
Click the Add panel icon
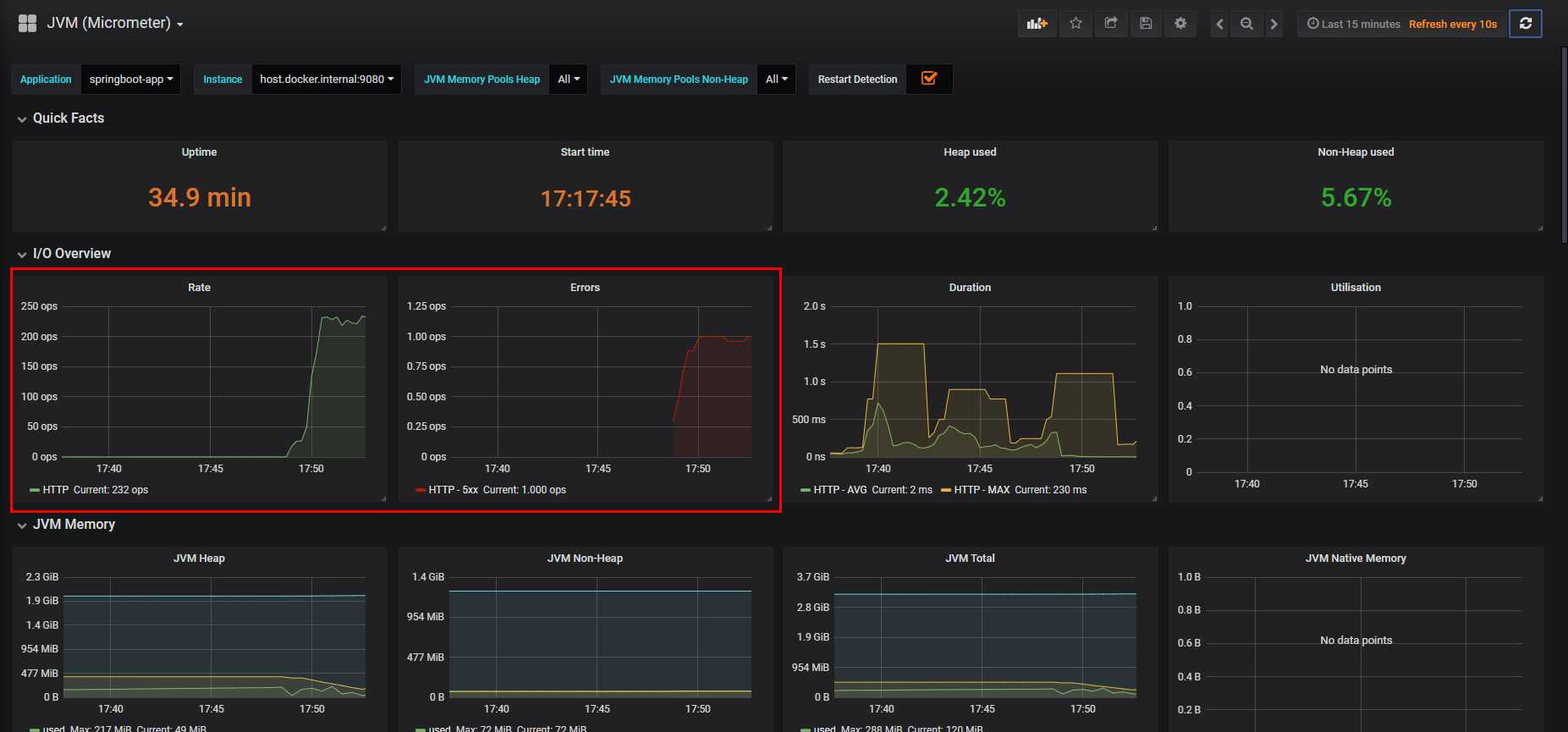pyautogui.click(x=1037, y=24)
